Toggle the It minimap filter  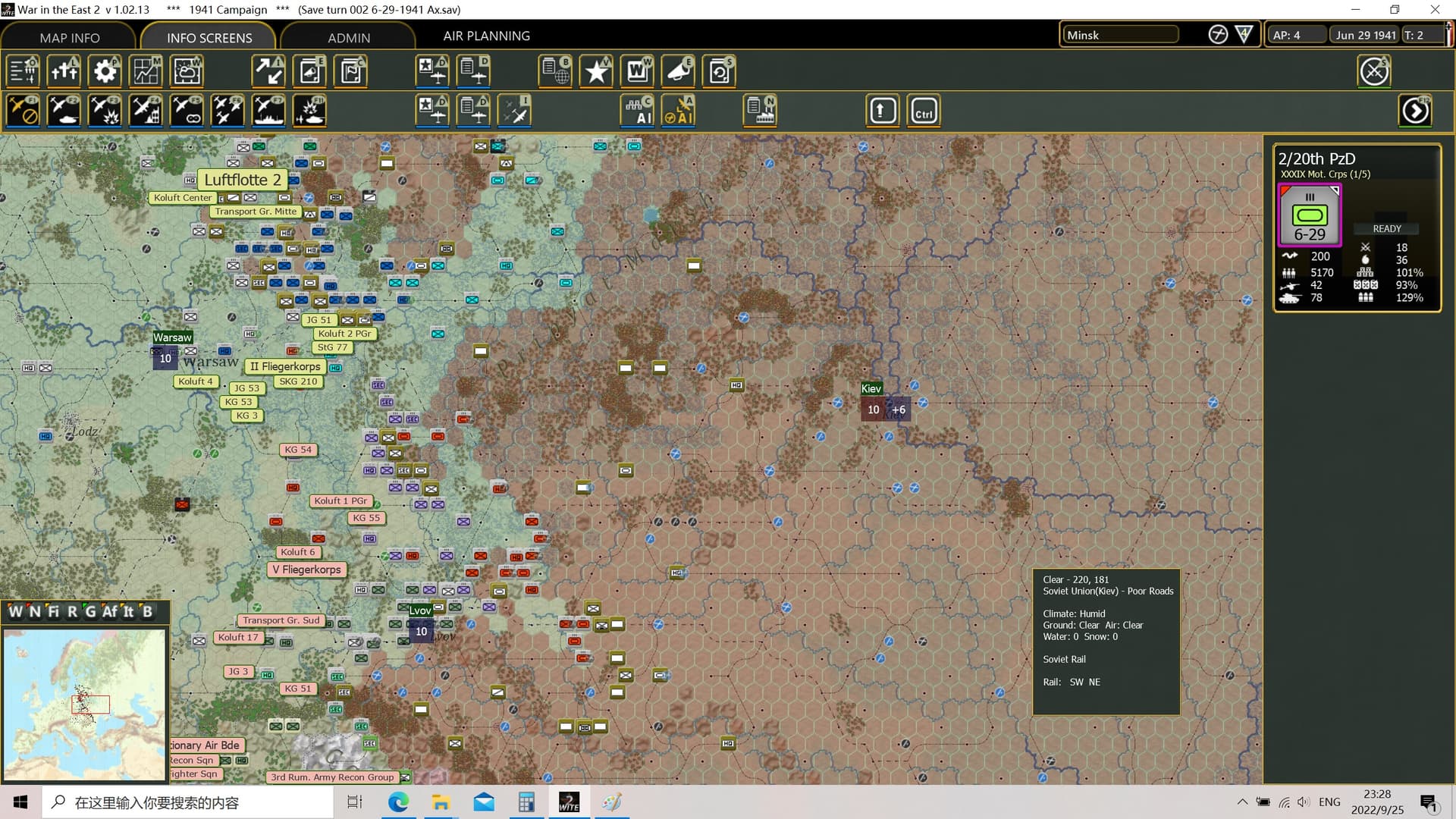[x=128, y=611]
